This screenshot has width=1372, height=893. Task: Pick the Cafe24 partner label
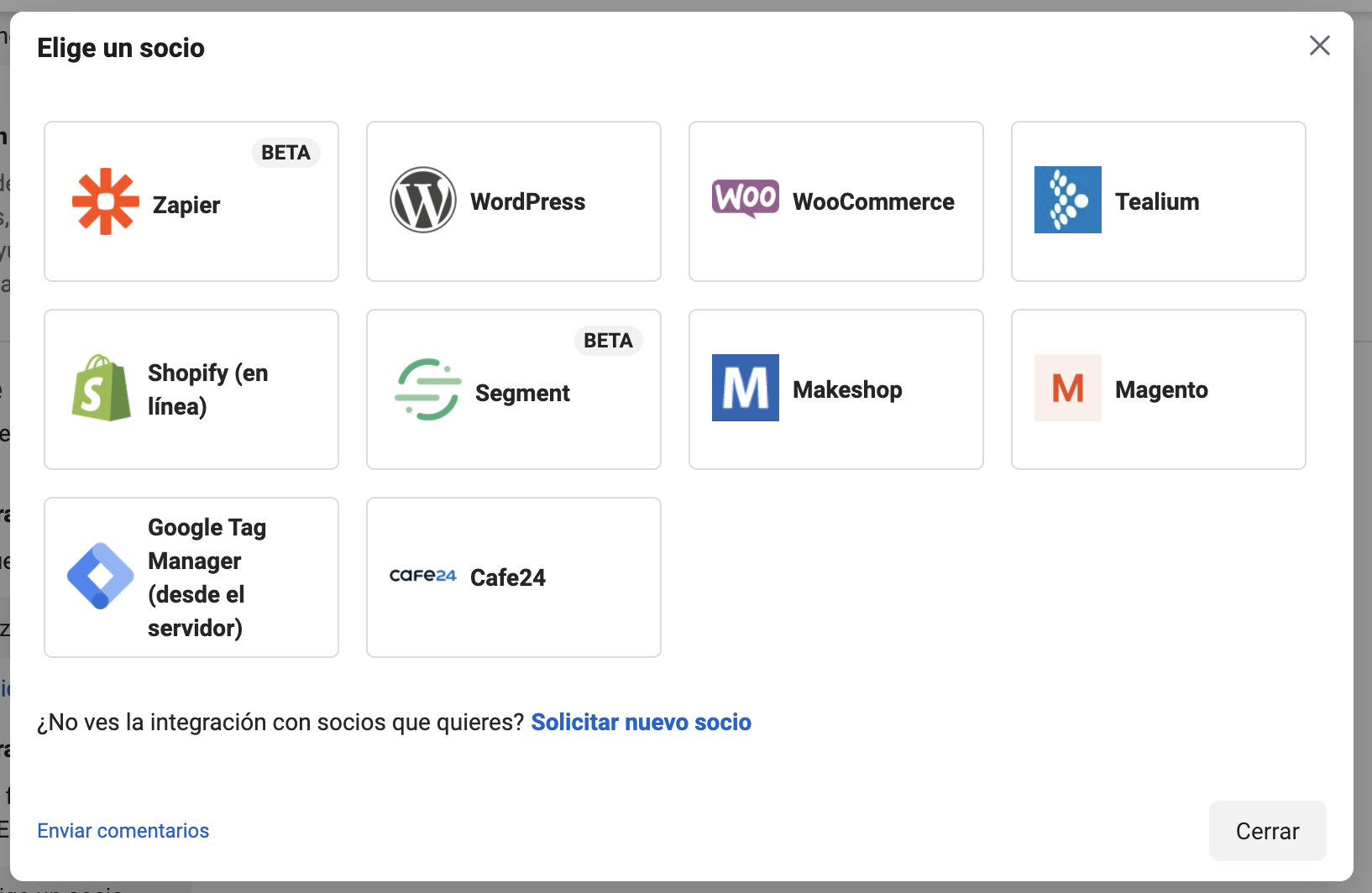pyautogui.click(x=508, y=577)
